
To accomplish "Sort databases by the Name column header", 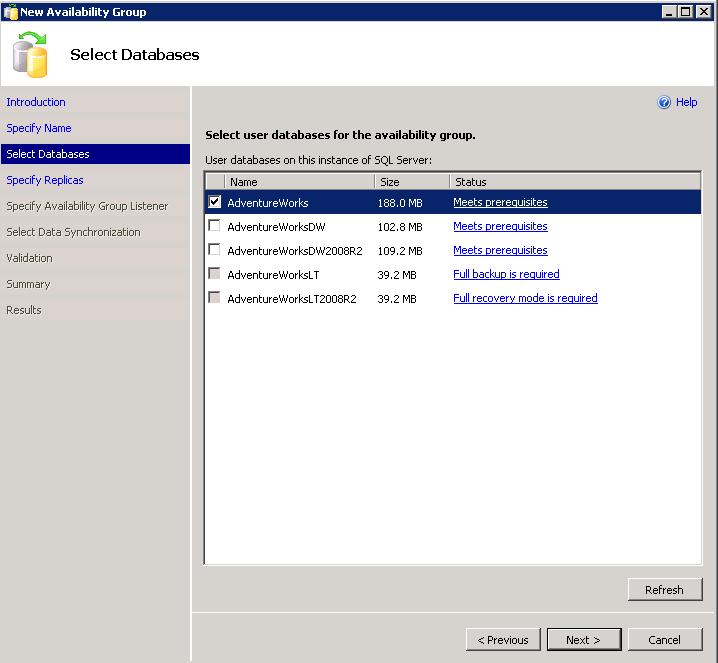I will click(x=300, y=182).
